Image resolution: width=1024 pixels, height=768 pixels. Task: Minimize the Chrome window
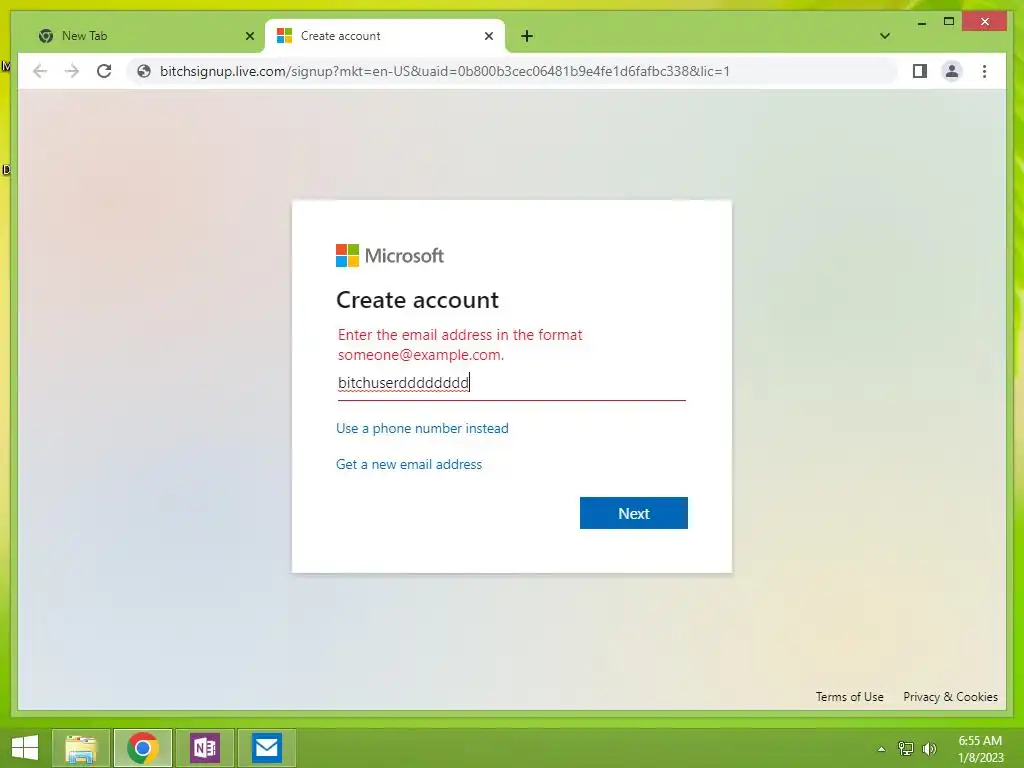(921, 22)
